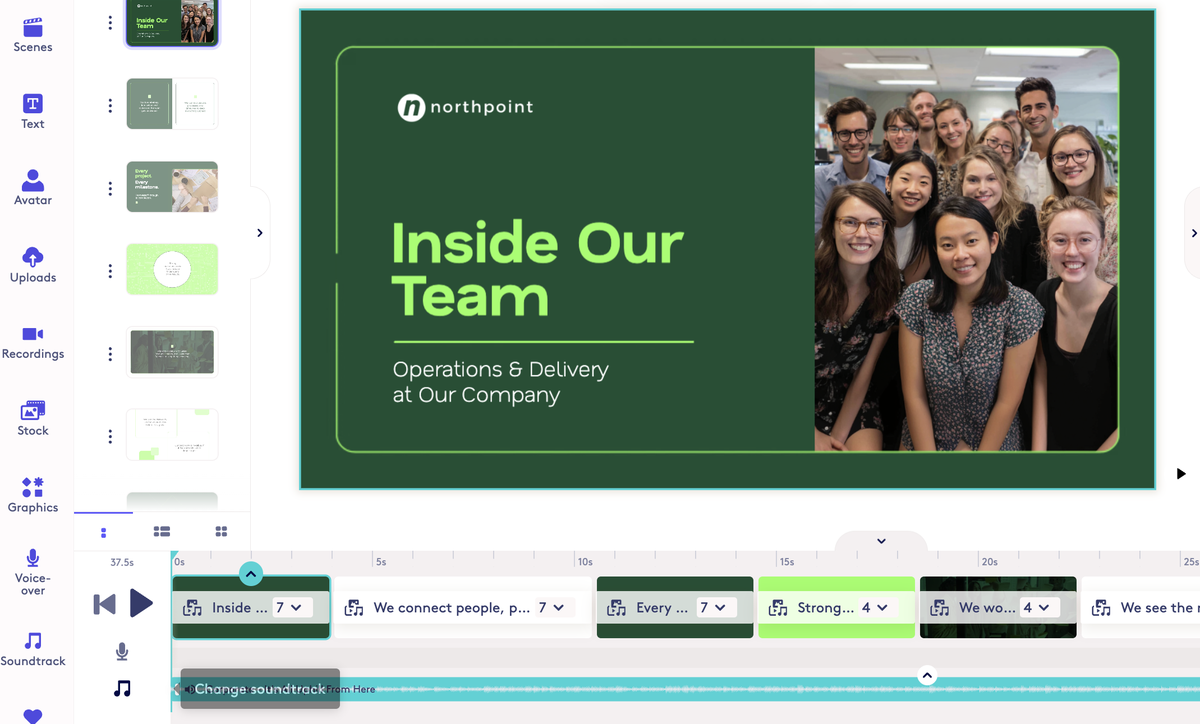The width and height of the screenshot is (1200, 724).
Task: Open the Soundtrack sidebar panel
Action: [x=33, y=648]
